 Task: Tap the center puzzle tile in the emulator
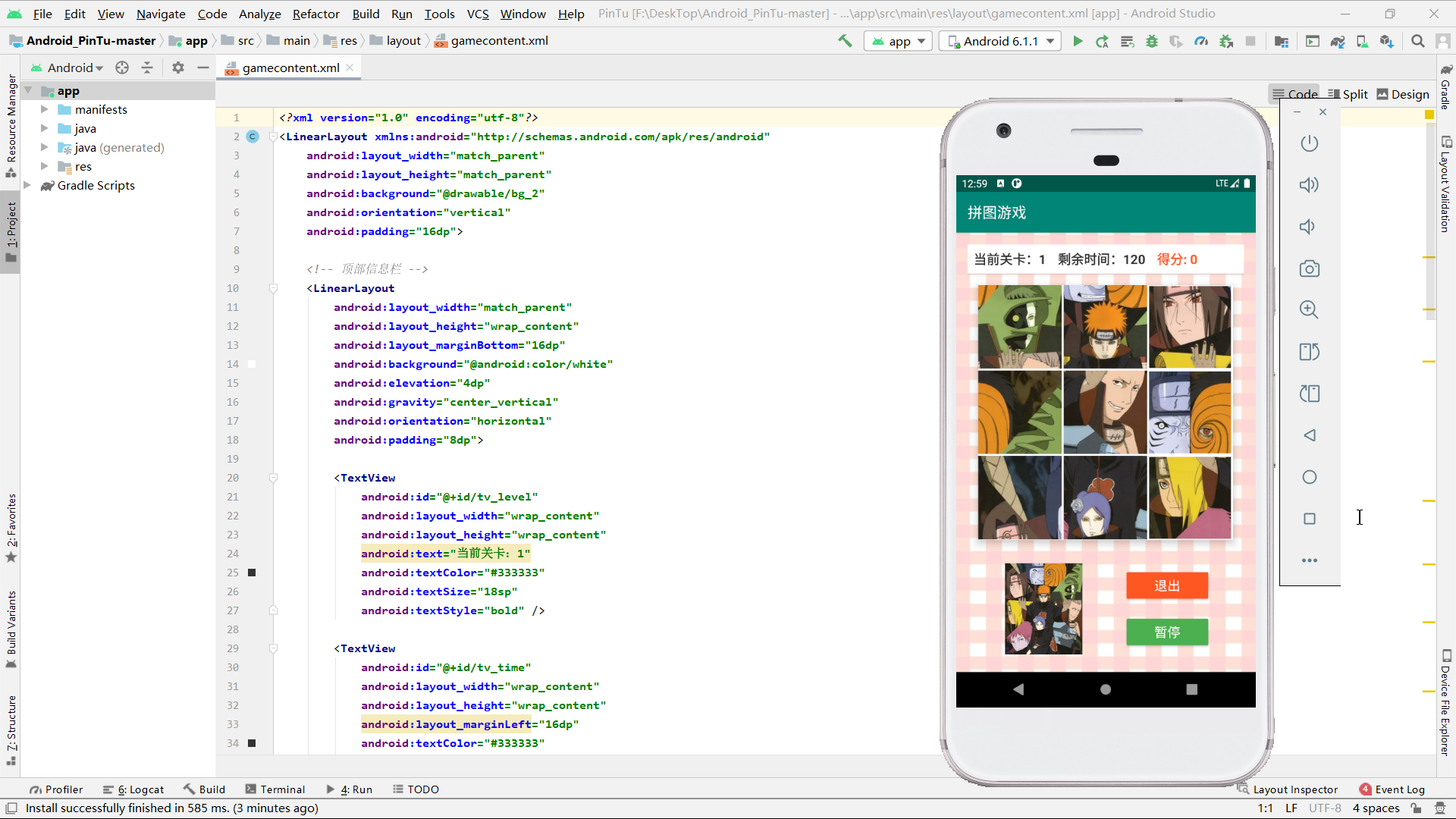point(1105,413)
